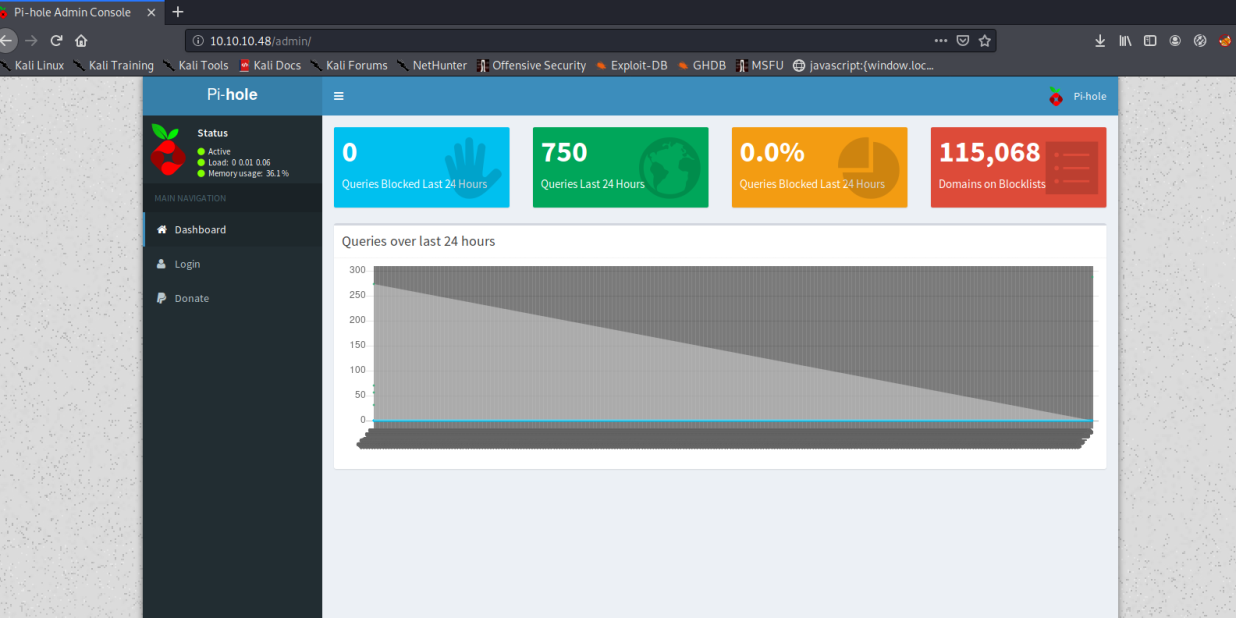Viewport: 1236px width, 618px height.
Task: Open the Downloads panel
Action: pyautogui.click(x=1100, y=41)
